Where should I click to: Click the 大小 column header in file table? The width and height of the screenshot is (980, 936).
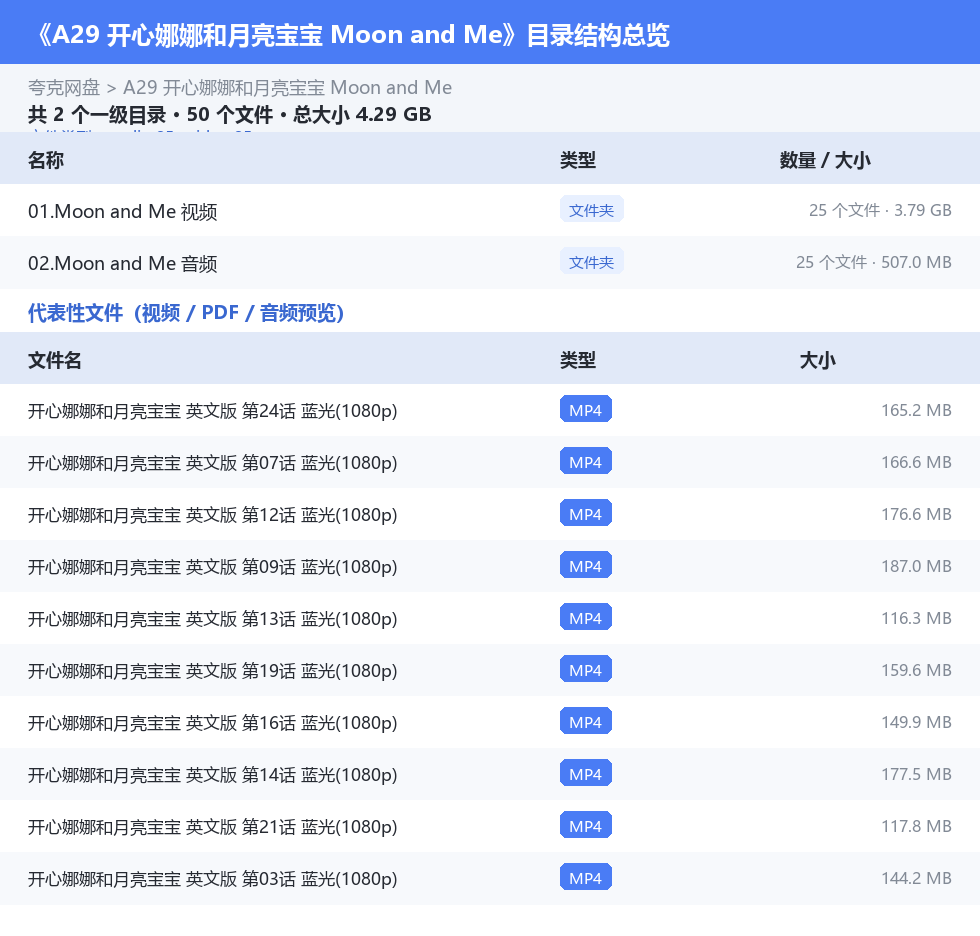(818, 361)
